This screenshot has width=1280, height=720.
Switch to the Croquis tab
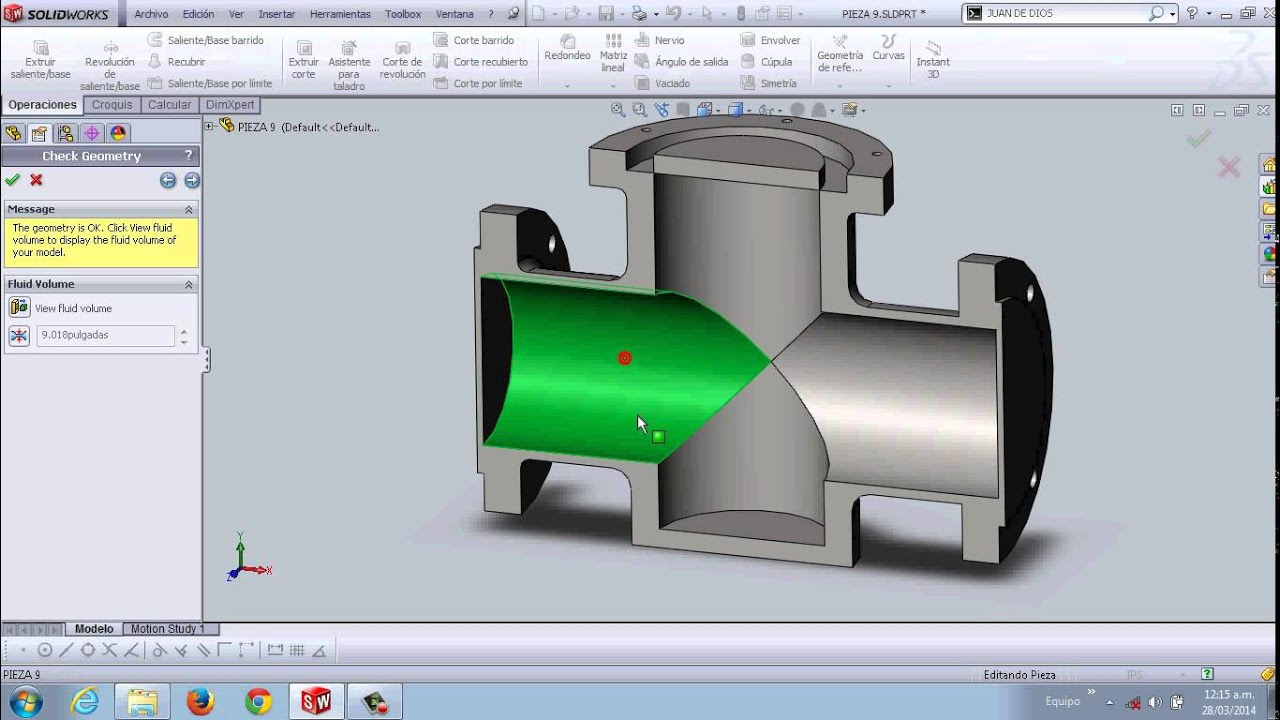112,105
